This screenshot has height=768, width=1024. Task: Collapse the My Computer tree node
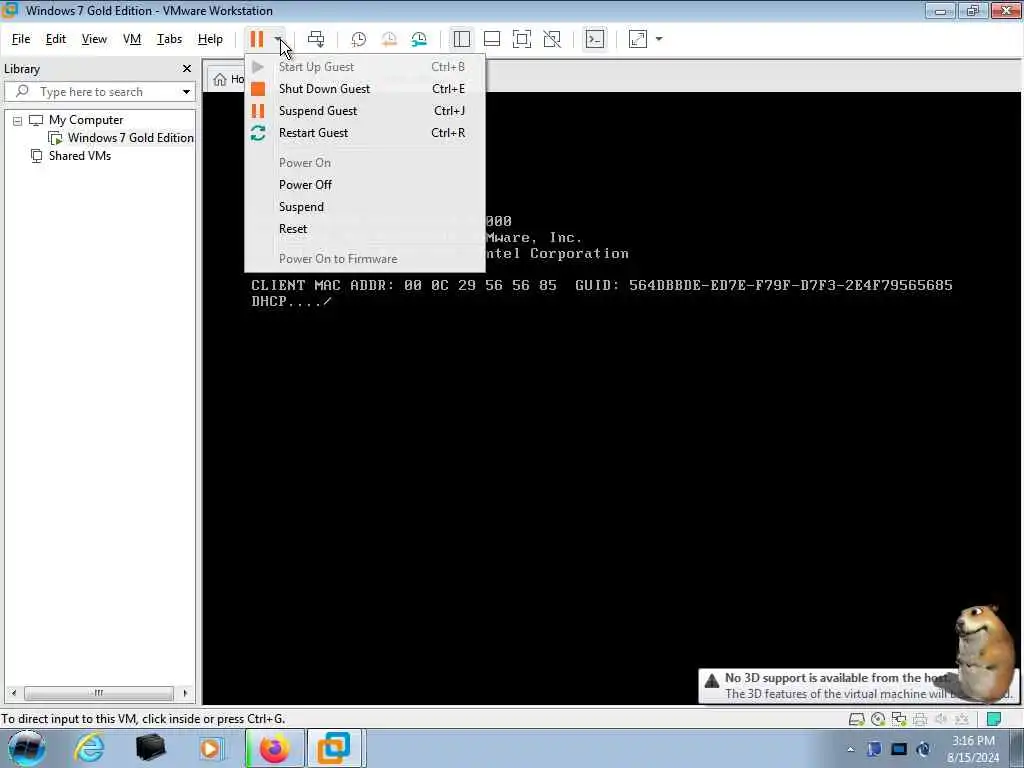point(18,121)
